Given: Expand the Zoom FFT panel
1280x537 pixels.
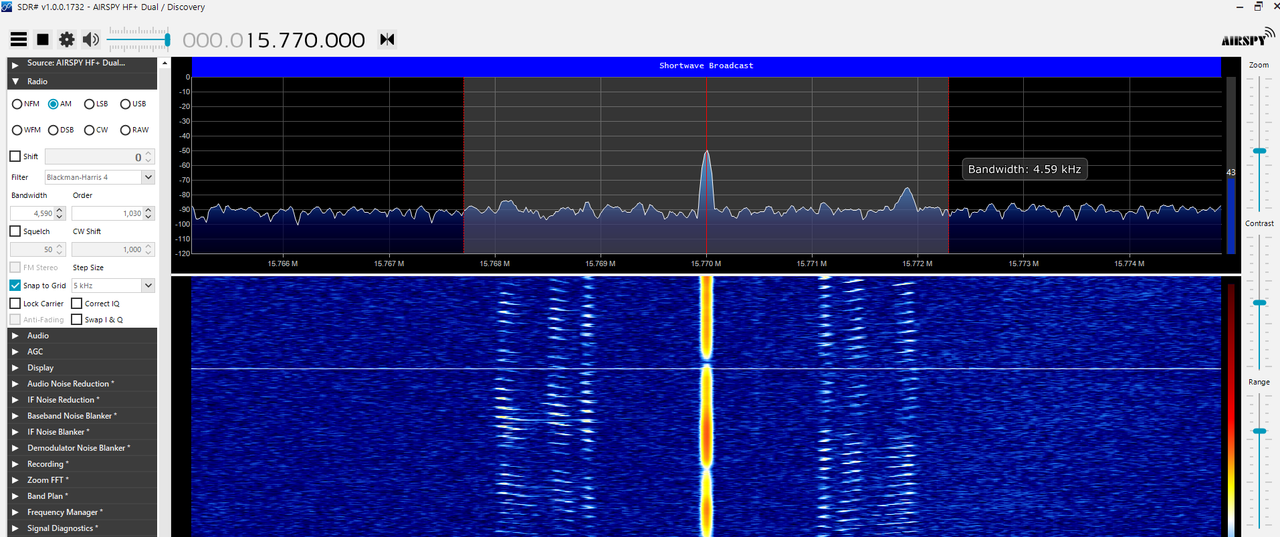Looking at the screenshot, I should 83,480.
